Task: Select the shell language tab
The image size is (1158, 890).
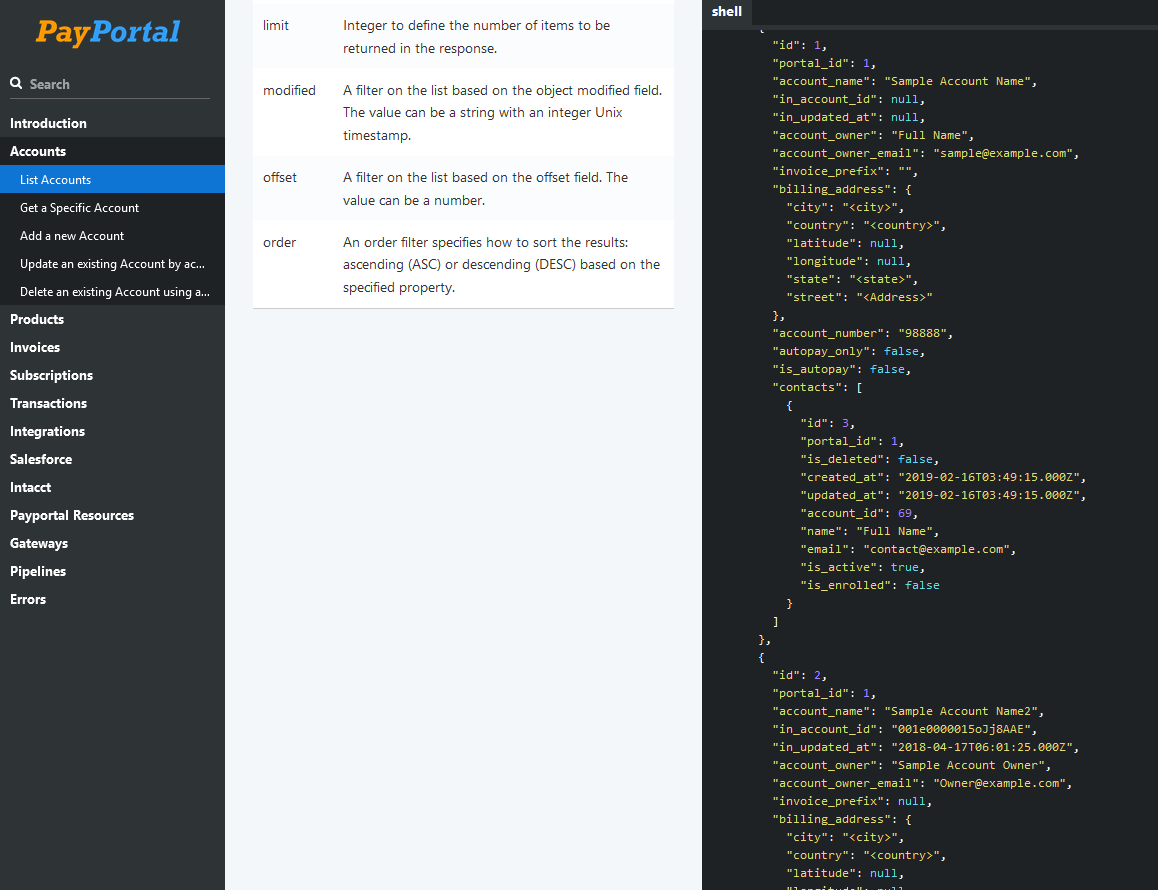Action: click(726, 12)
